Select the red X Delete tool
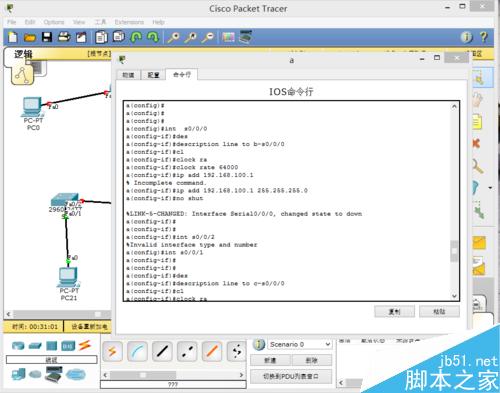The width and height of the screenshot is (500, 393). [x=477, y=143]
